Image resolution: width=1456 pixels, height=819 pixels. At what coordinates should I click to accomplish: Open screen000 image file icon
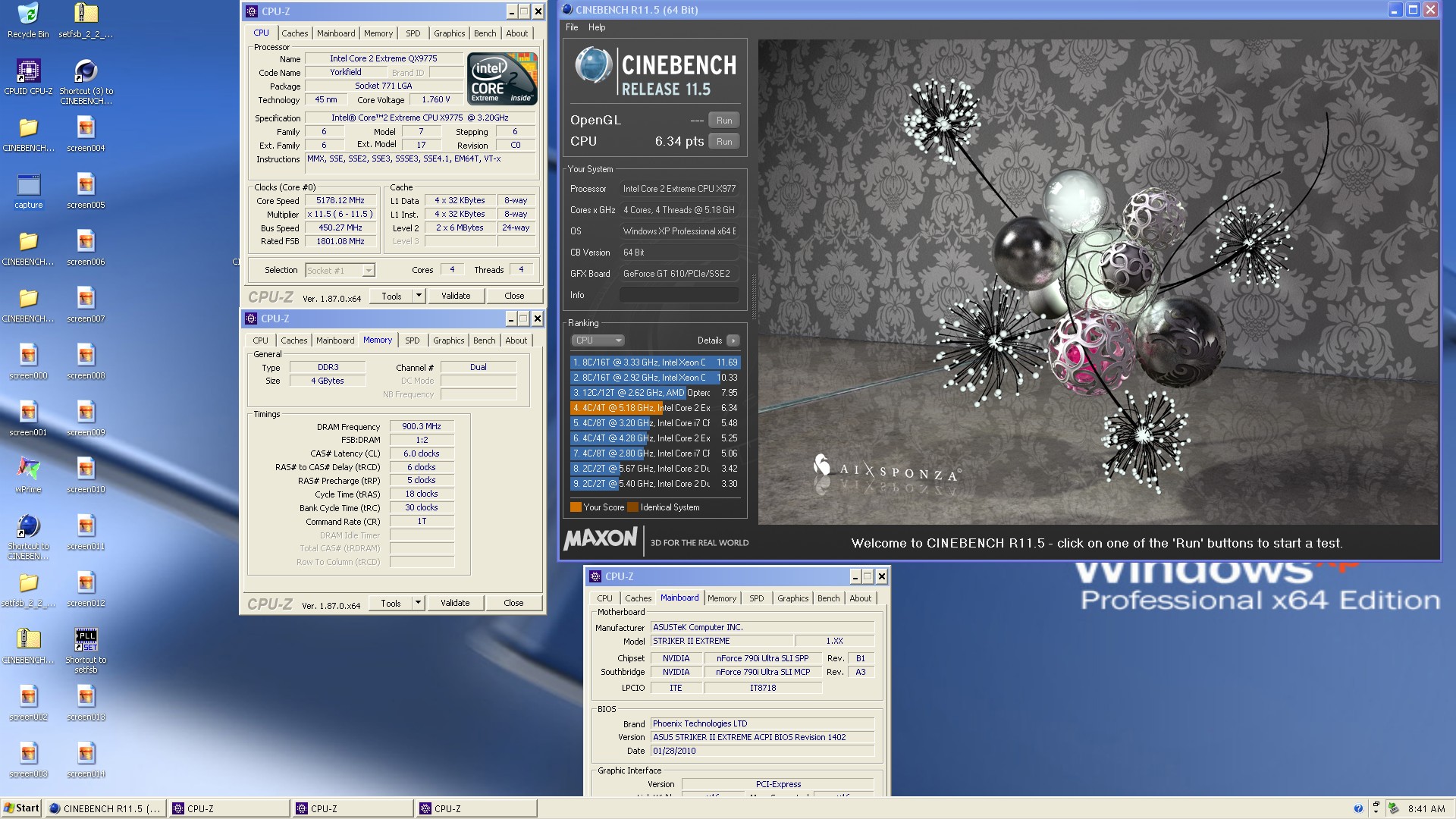[28, 362]
